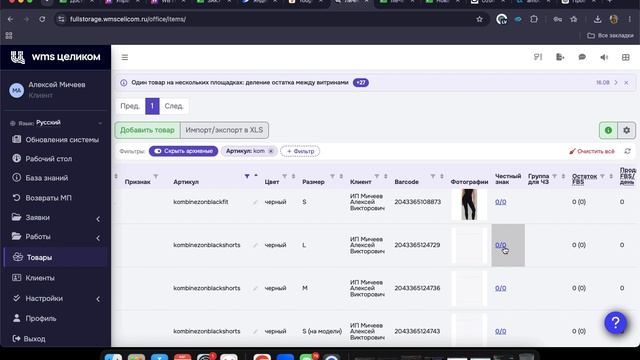The height and width of the screenshot is (360, 640).
Task: Click the active funnel filter on Артикул column
Action: click(247, 176)
